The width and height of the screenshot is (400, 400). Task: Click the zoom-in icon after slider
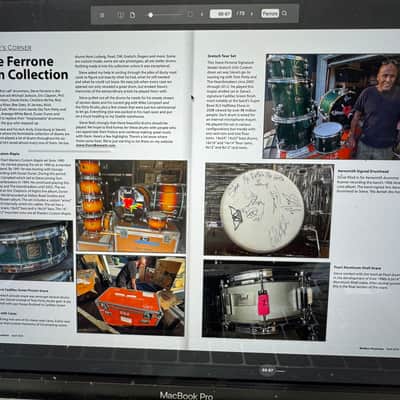(x=190, y=14)
